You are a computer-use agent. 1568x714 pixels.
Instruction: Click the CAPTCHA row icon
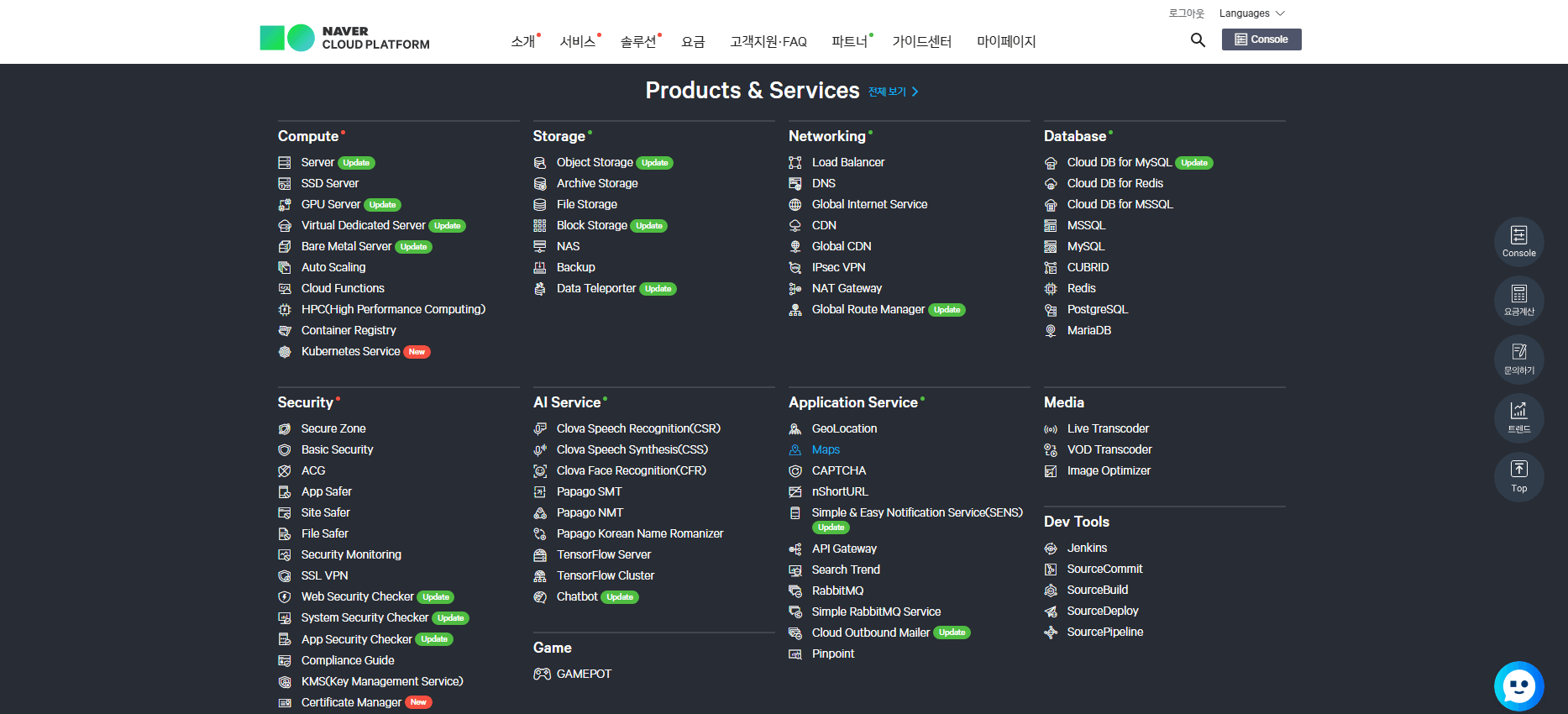(795, 471)
